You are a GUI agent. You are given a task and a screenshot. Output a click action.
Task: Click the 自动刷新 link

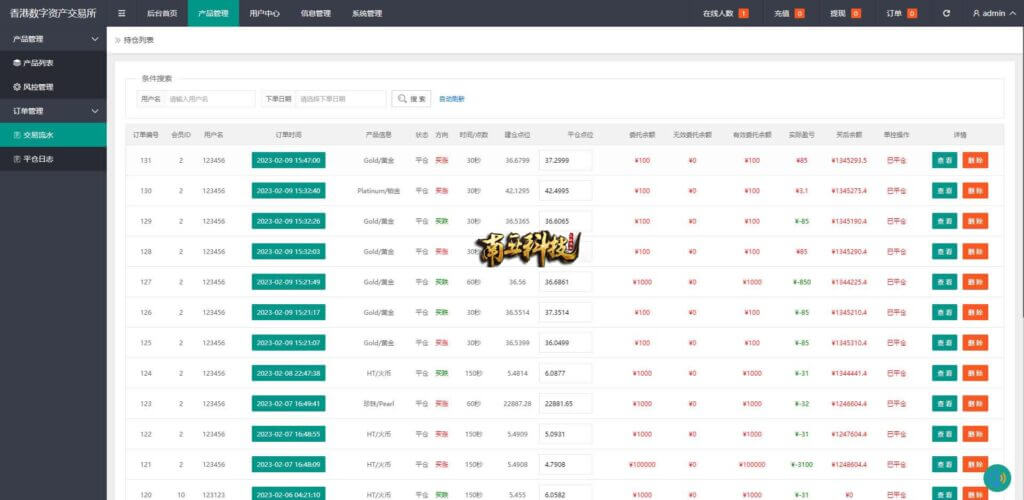[x=452, y=99]
